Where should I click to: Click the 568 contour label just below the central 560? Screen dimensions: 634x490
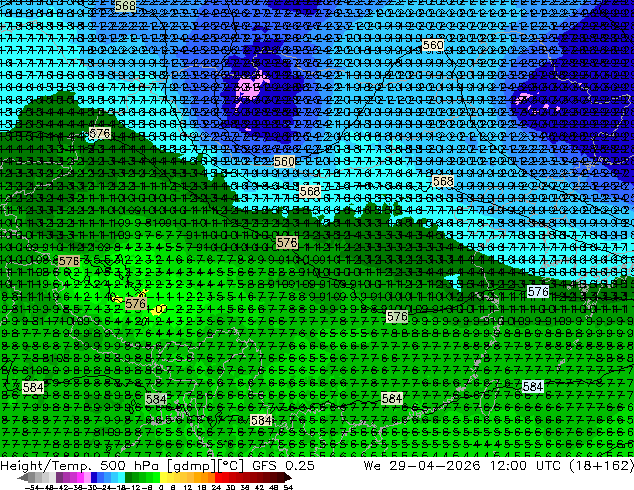click(310, 191)
